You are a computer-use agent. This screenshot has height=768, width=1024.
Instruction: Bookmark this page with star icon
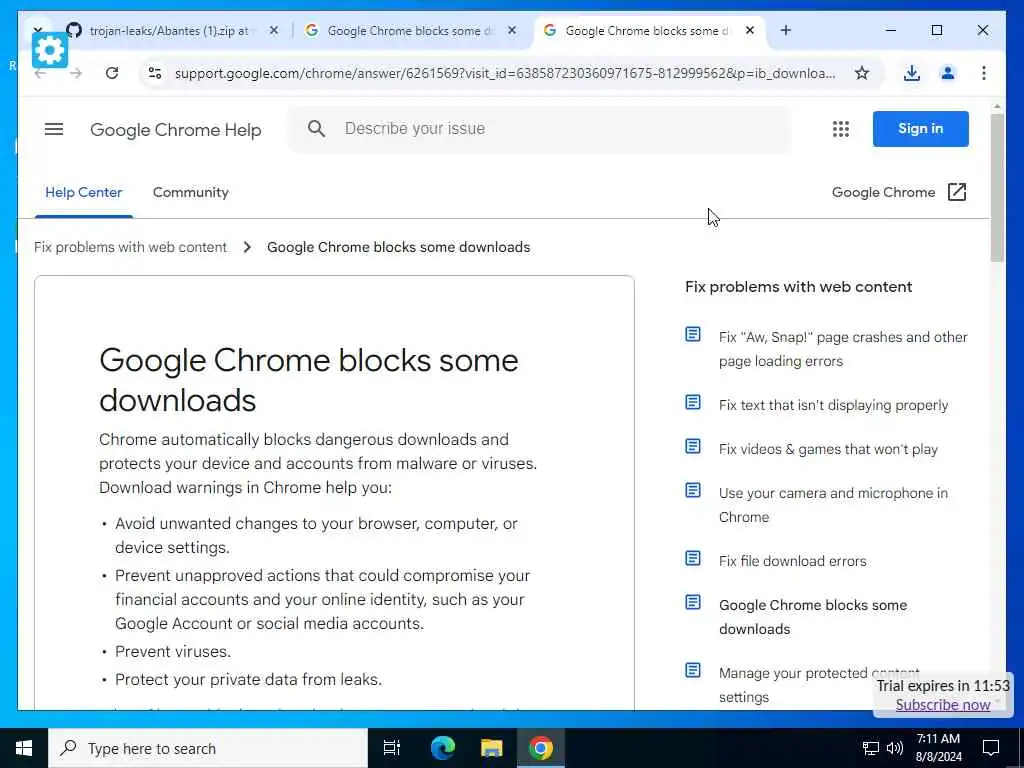(x=862, y=72)
